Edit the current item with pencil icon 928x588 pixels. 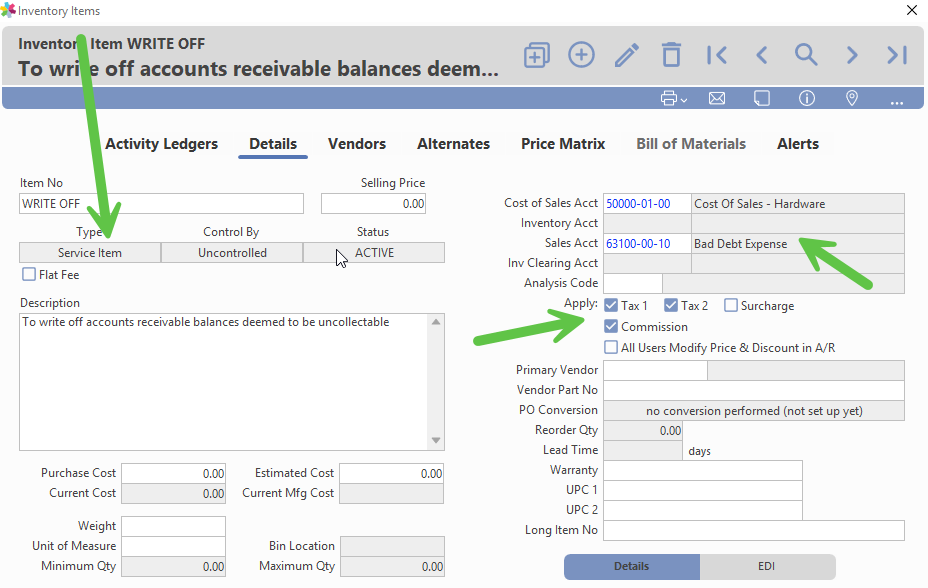626,55
